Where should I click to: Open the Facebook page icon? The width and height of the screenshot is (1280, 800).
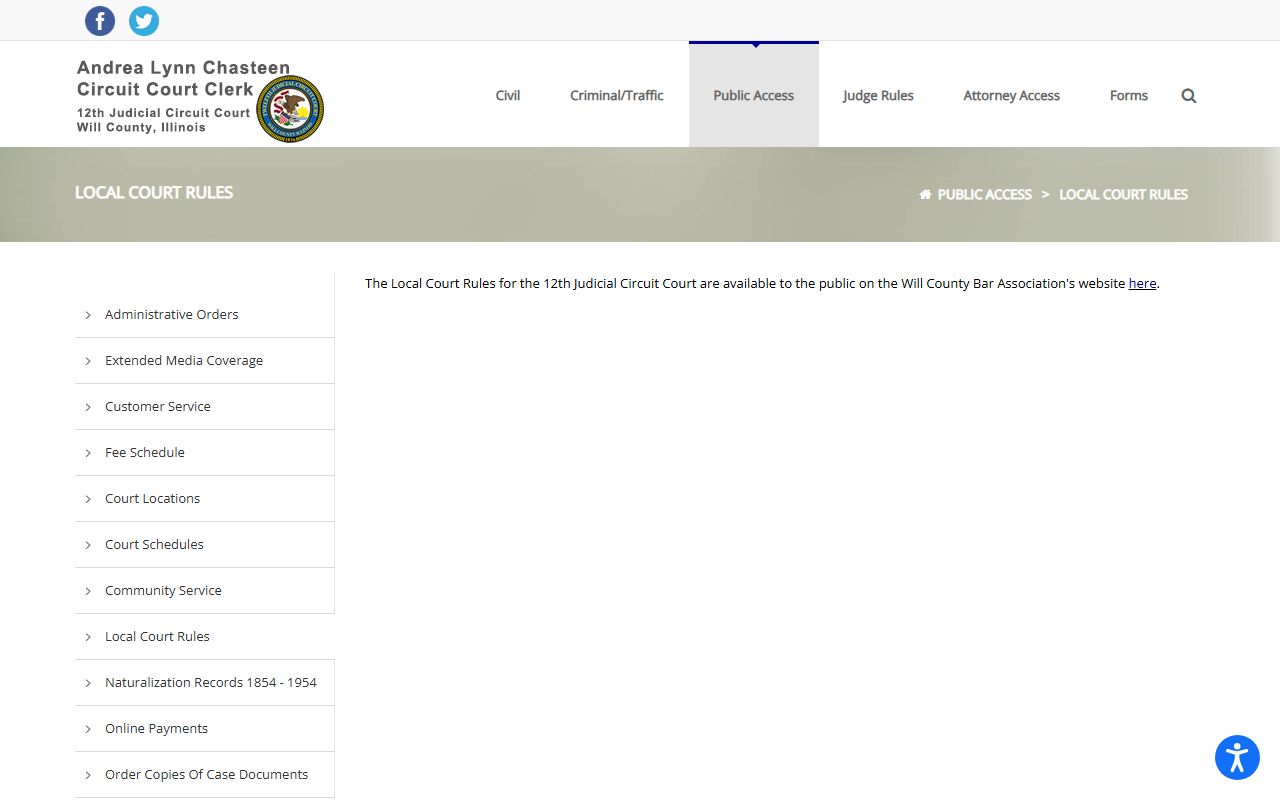pyautogui.click(x=100, y=21)
